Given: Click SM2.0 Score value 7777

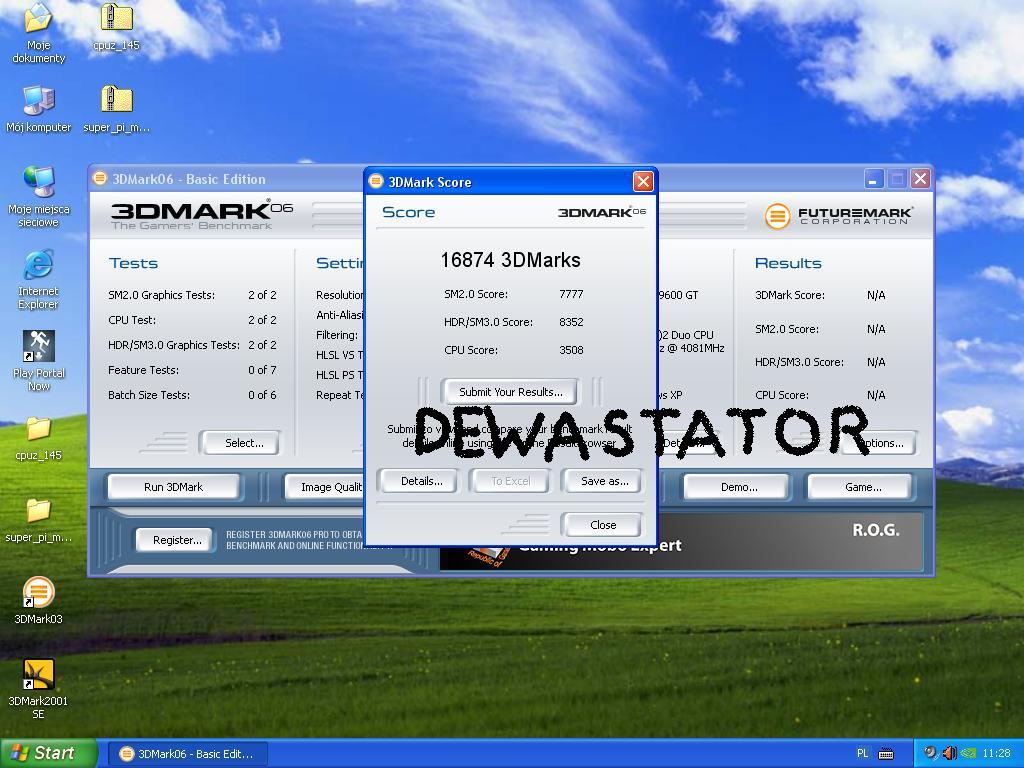Looking at the screenshot, I should click(571, 295).
